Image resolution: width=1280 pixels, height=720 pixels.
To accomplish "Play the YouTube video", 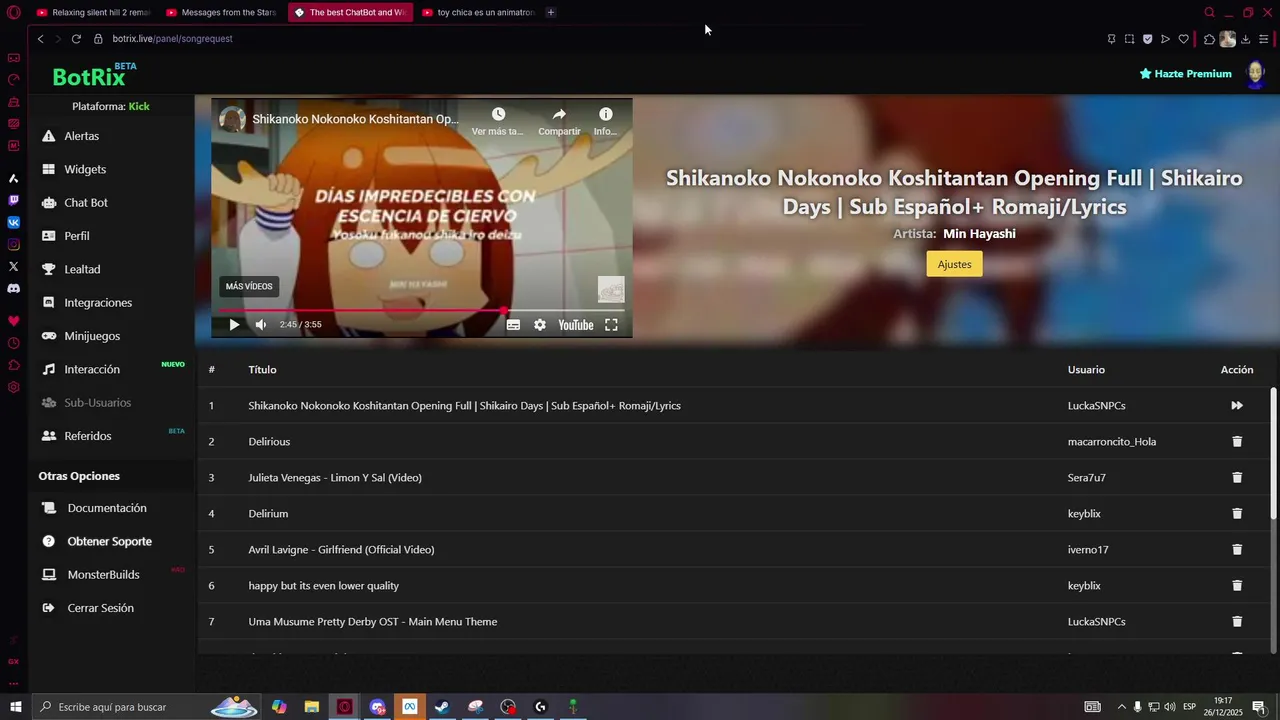I will 234,325.
